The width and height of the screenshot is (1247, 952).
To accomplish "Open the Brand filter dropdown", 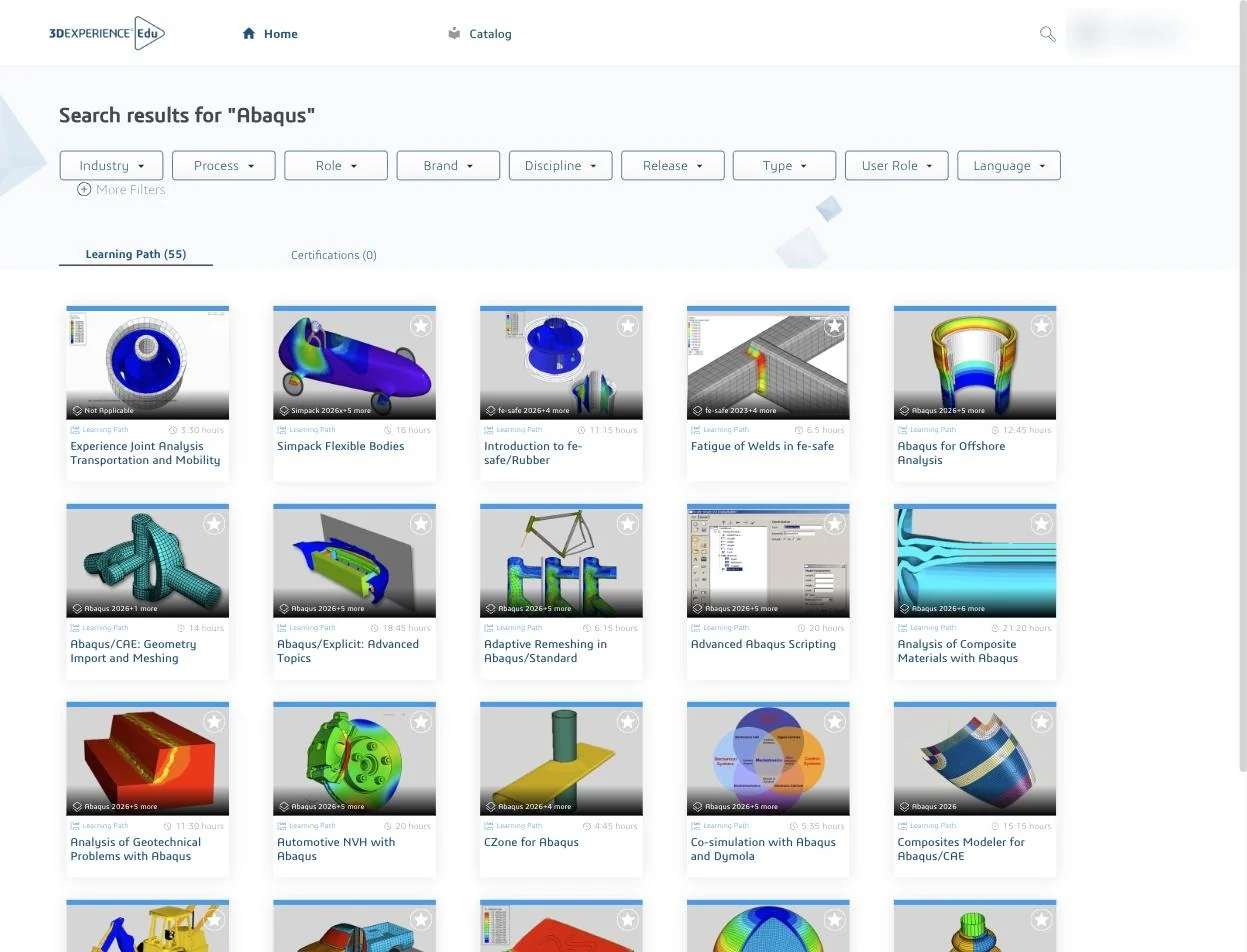I will [x=448, y=166].
